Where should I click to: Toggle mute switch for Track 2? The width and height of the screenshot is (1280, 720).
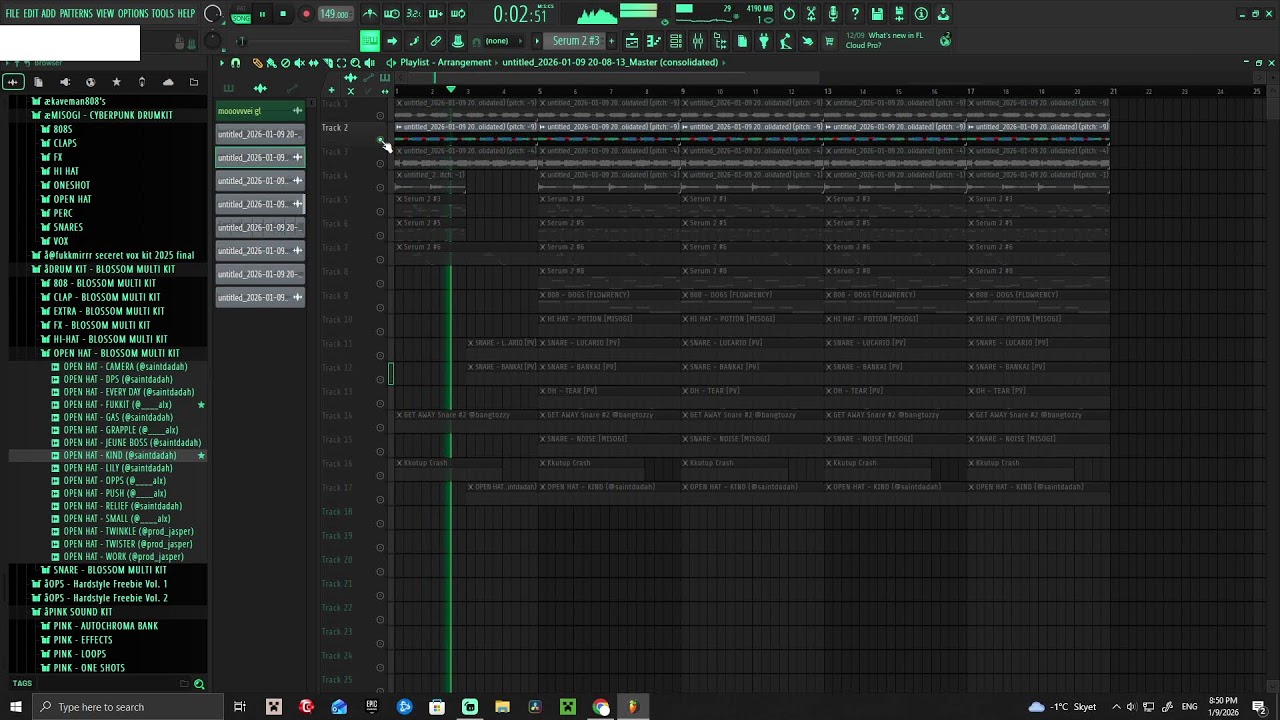click(x=380, y=139)
